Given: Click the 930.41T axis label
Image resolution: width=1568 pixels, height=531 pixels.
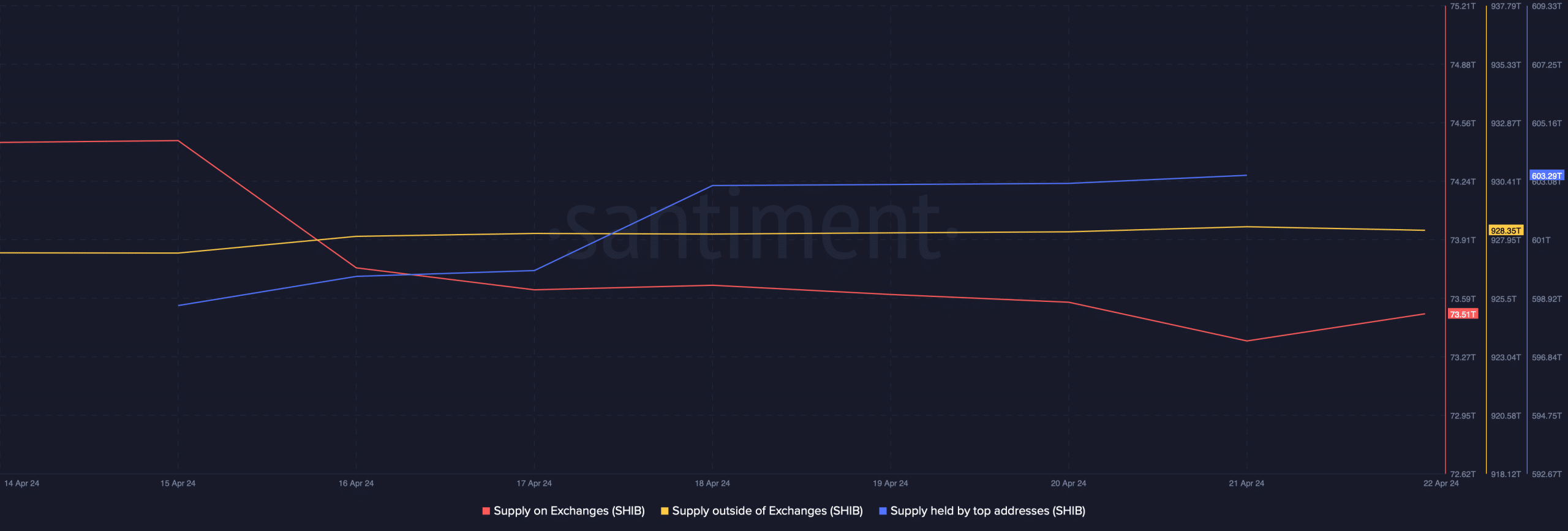Looking at the screenshot, I should 1506,182.
